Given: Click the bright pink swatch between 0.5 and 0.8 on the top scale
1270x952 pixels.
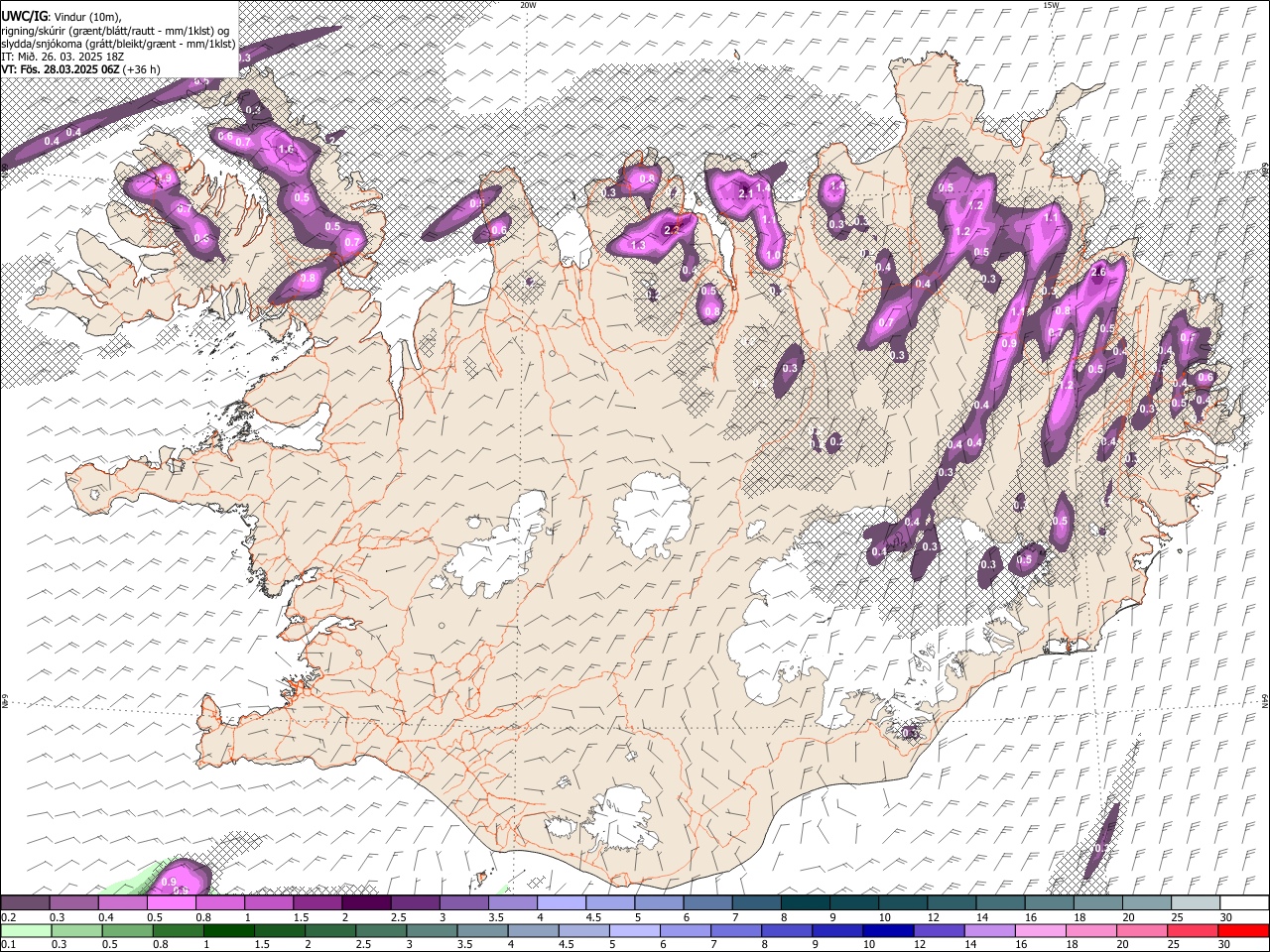Looking at the screenshot, I should tap(171, 903).
